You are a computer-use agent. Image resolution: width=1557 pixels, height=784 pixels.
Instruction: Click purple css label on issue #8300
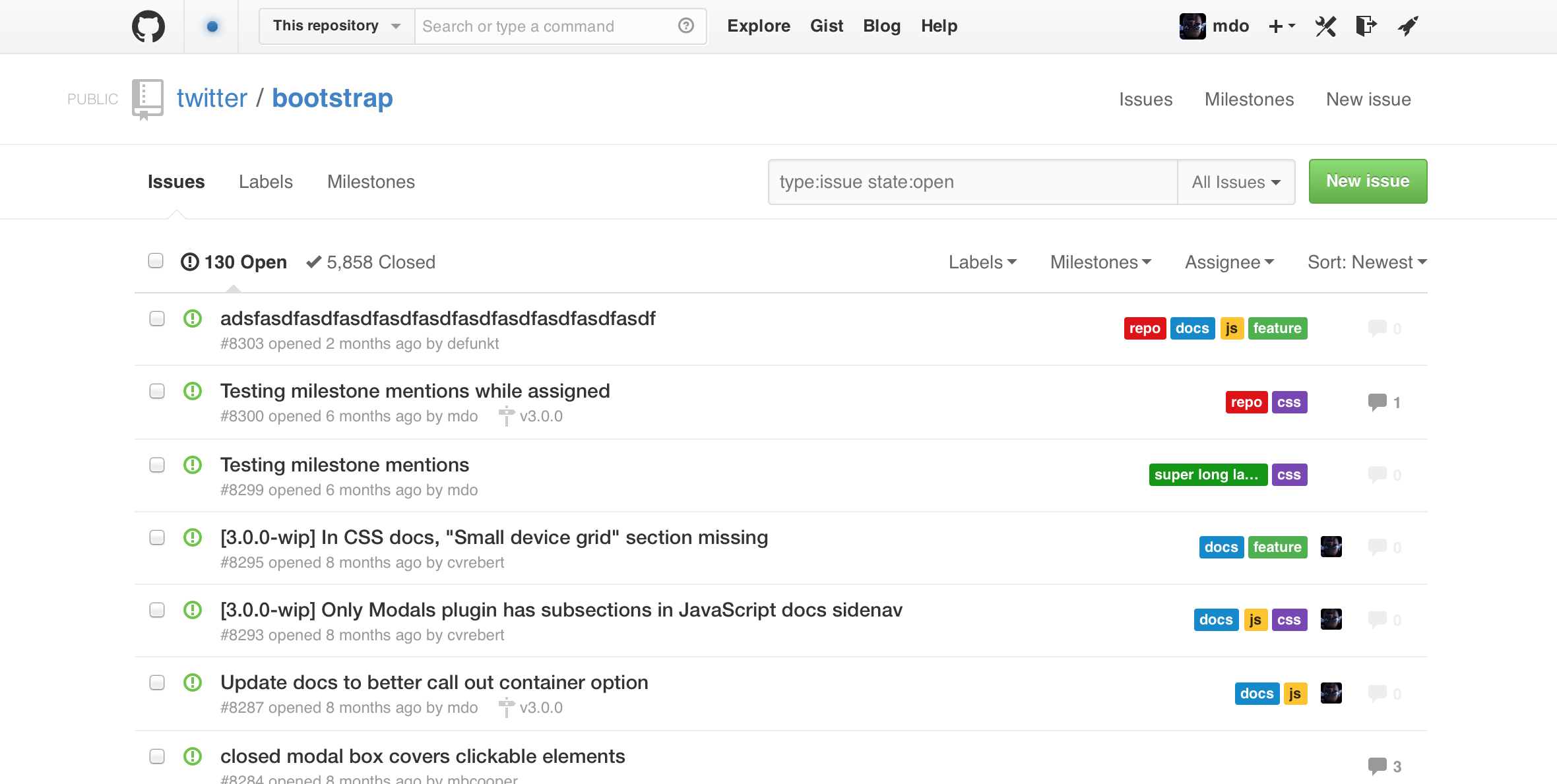coord(1289,402)
